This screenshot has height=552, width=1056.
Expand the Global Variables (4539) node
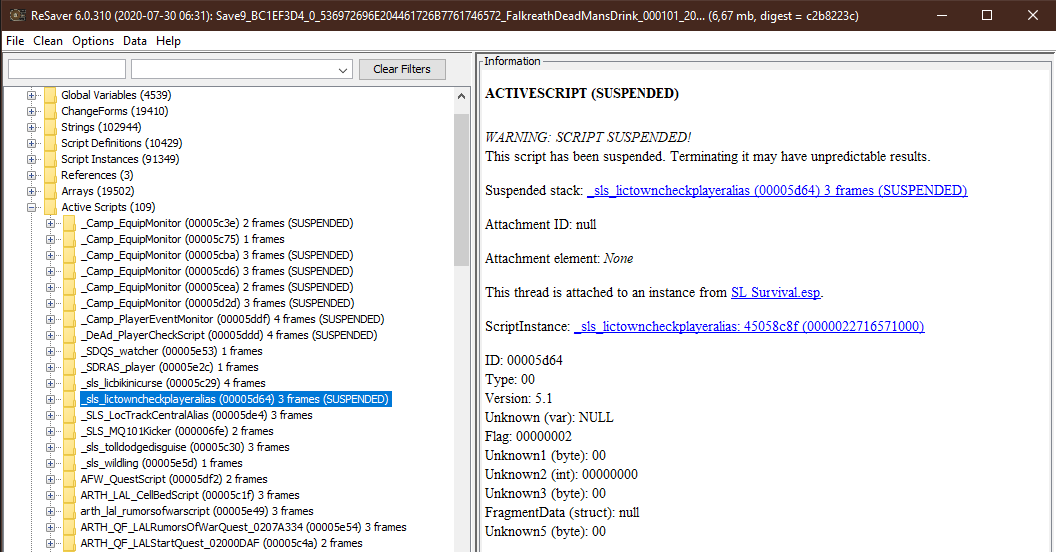point(32,96)
